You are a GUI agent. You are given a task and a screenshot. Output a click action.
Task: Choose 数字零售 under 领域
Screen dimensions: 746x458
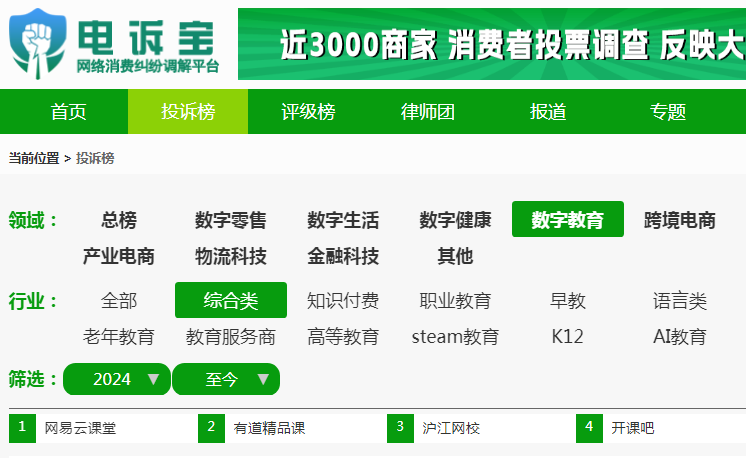(231, 220)
